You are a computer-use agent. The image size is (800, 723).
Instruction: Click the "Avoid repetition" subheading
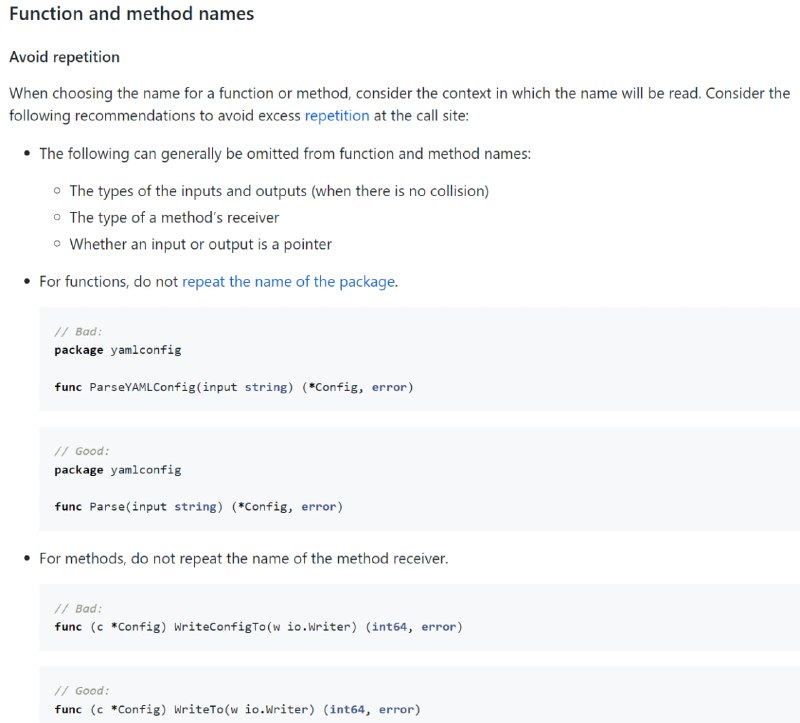coord(64,57)
